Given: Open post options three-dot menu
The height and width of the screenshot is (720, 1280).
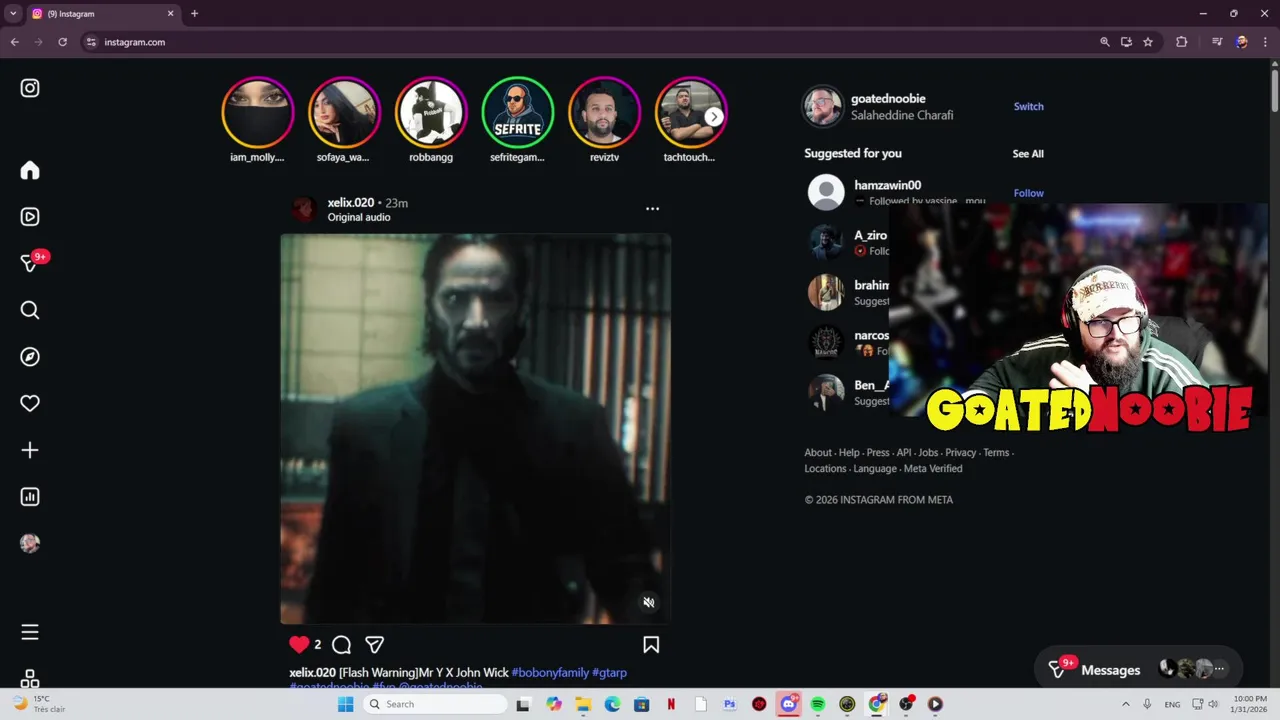Looking at the screenshot, I should (652, 208).
